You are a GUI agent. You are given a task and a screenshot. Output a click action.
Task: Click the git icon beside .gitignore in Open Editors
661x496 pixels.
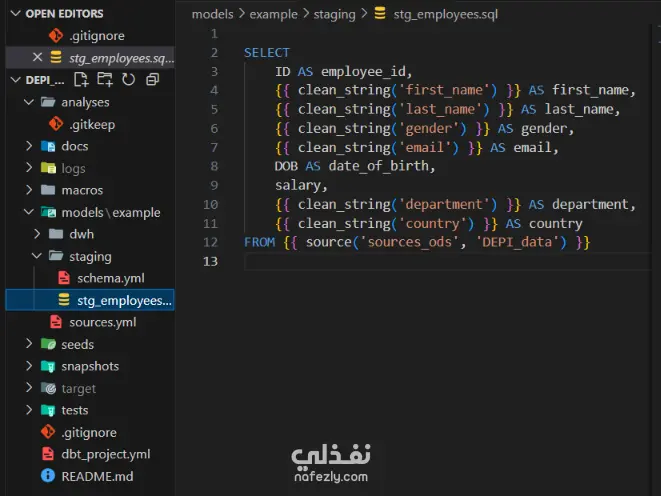coord(56,35)
